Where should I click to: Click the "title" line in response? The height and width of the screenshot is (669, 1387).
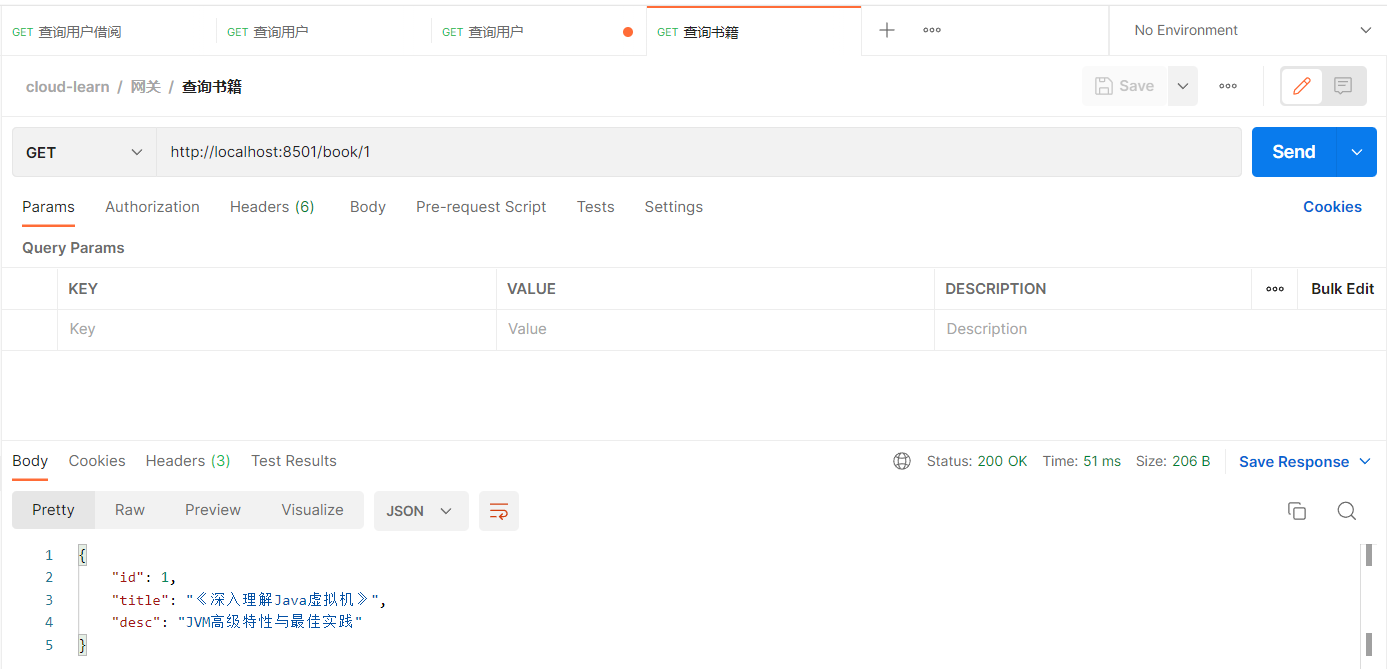(248, 600)
